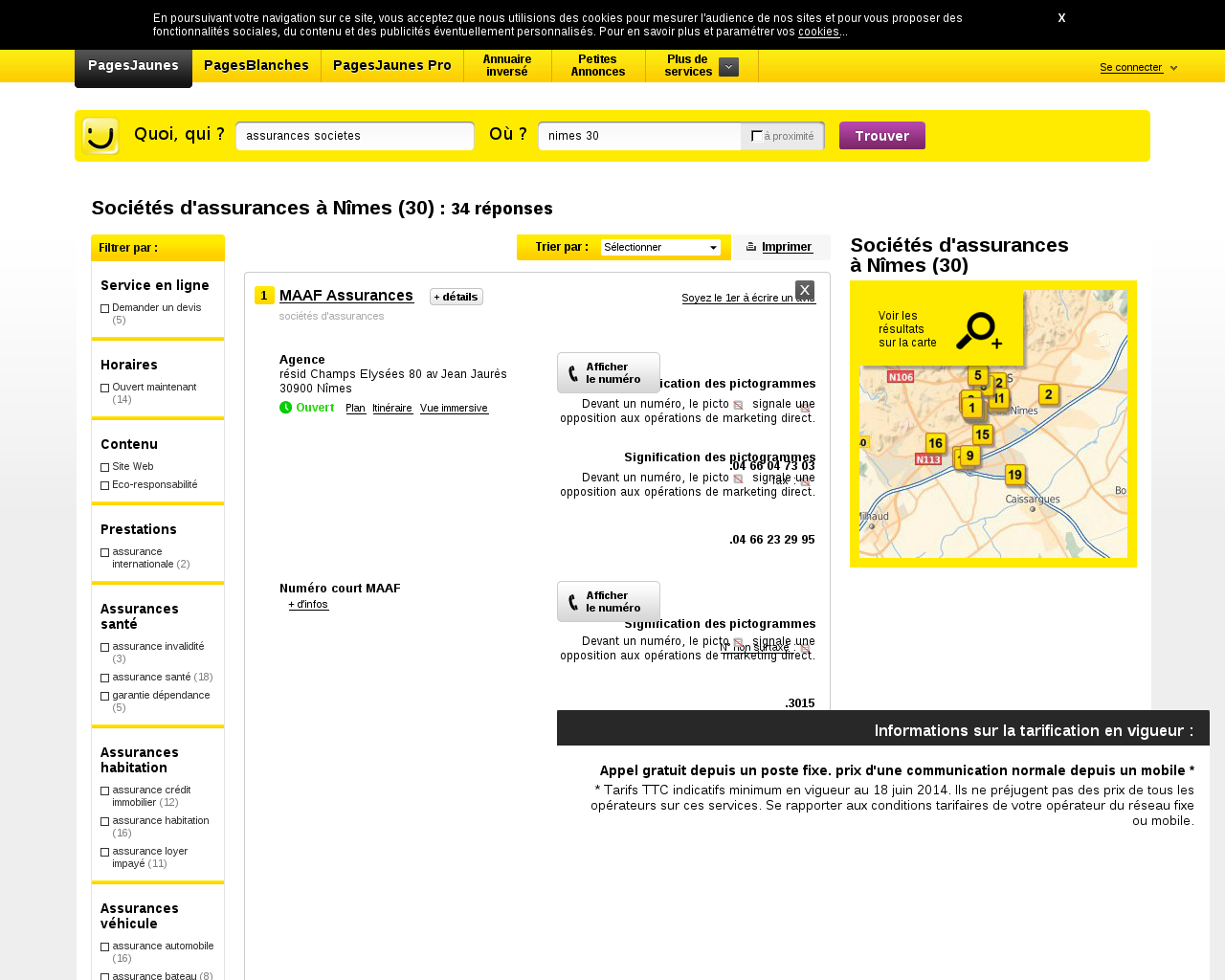
Task: Check 'assurance santé' filter
Action: click(x=105, y=678)
